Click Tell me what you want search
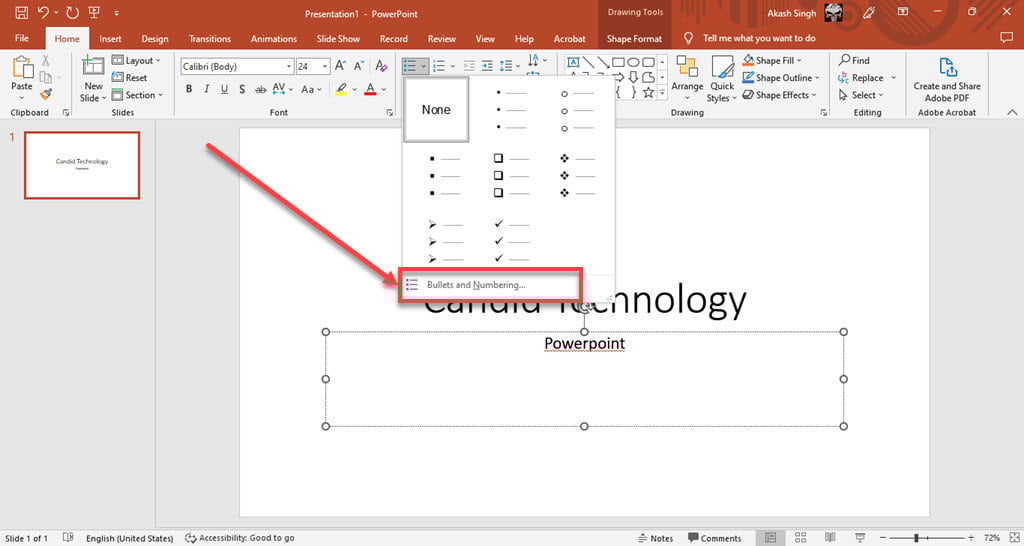 click(x=759, y=38)
